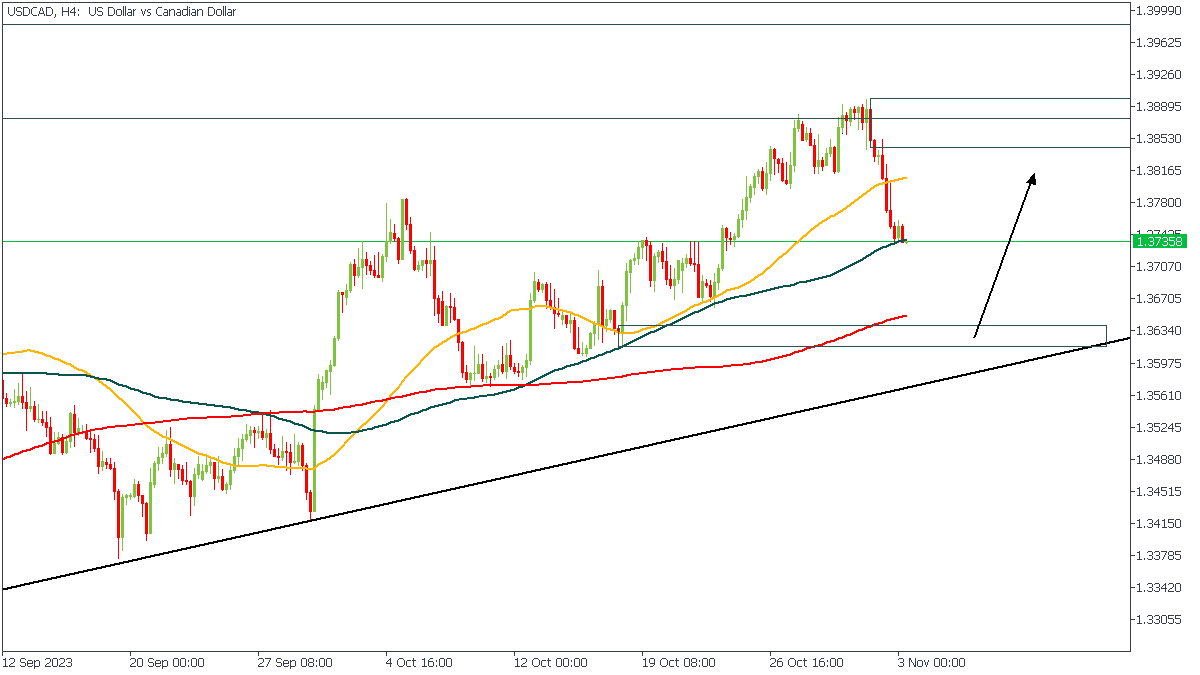Select the 1.37800 price axis label
This screenshot has height=675, width=1200.
point(1160,202)
